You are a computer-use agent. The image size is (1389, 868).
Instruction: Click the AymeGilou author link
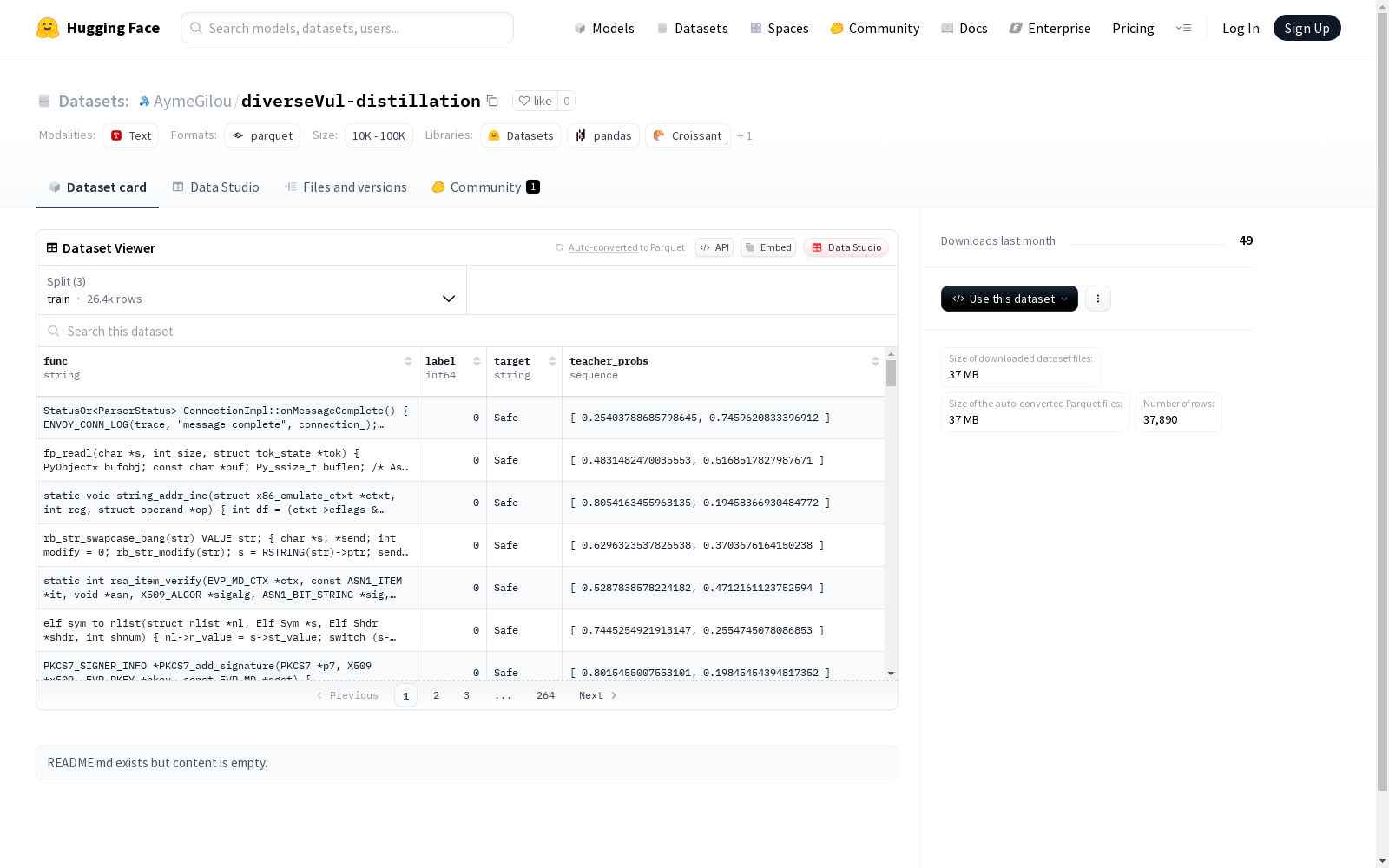pos(192,101)
